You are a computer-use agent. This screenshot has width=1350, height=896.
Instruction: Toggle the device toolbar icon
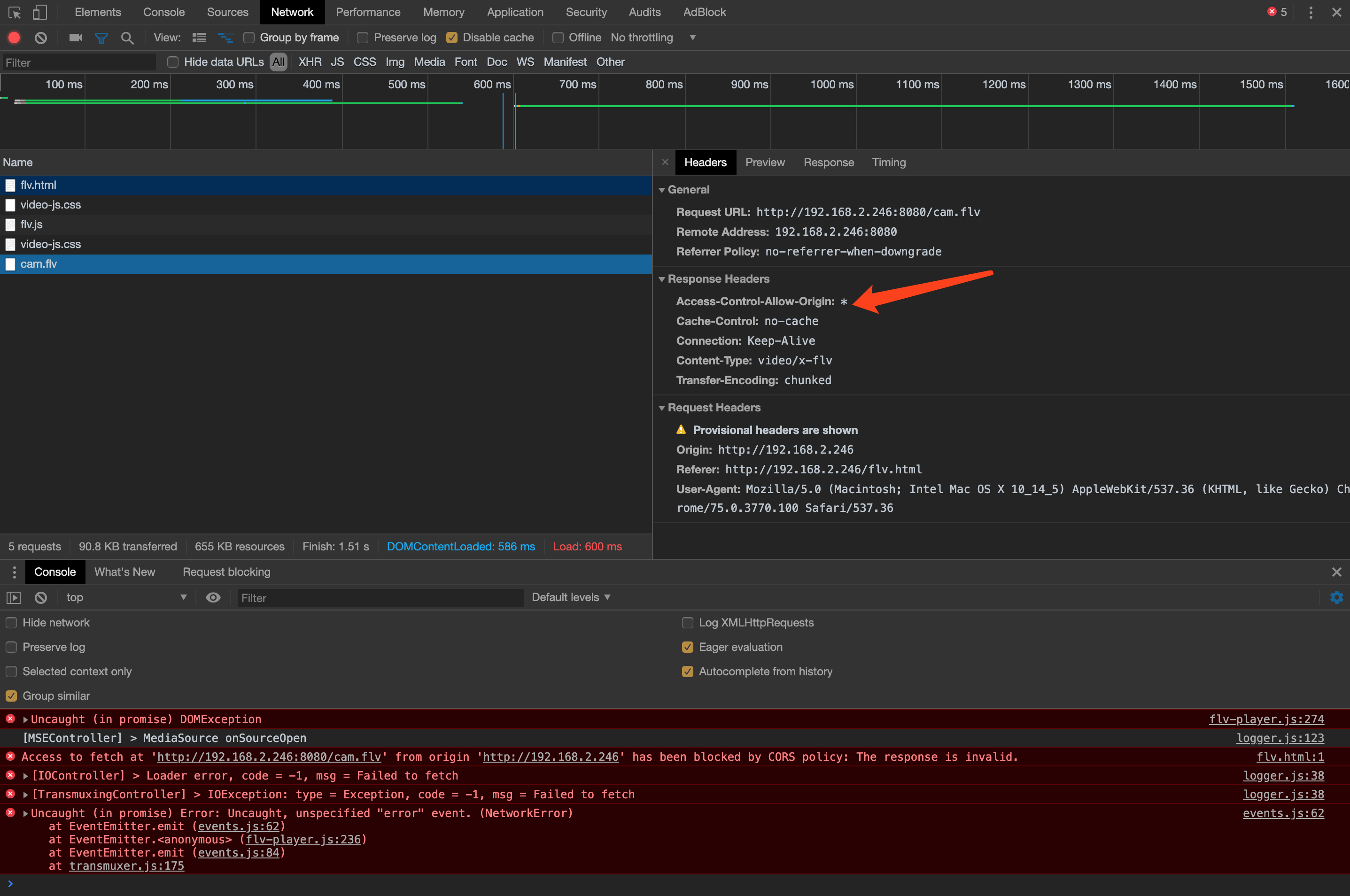[39, 12]
